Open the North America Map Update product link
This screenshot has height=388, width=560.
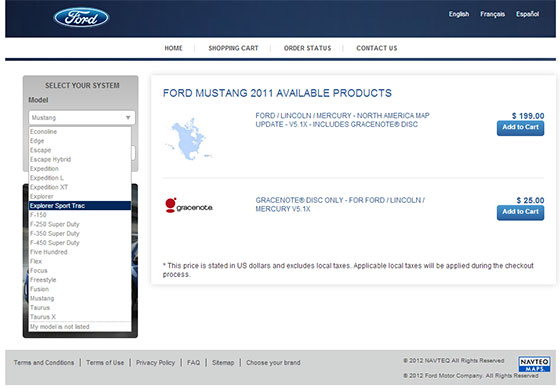342,120
